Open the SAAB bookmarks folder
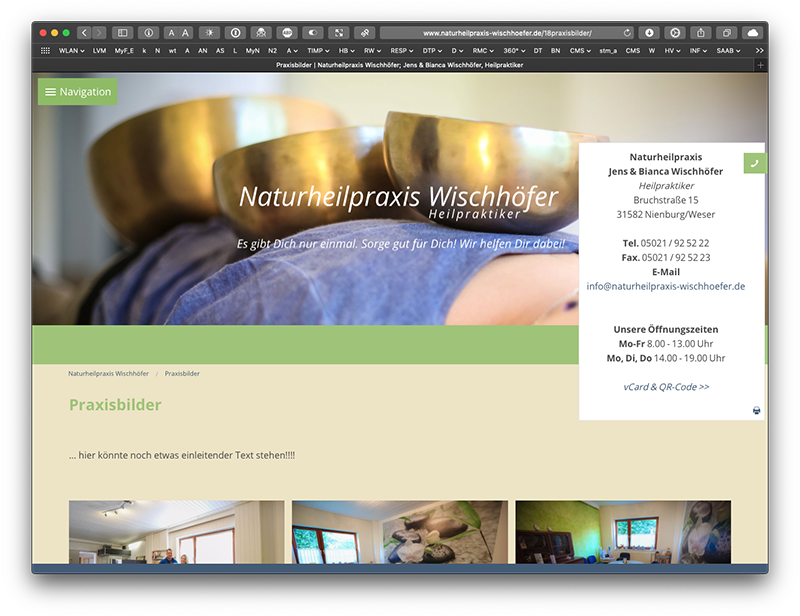 pos(729,50)
